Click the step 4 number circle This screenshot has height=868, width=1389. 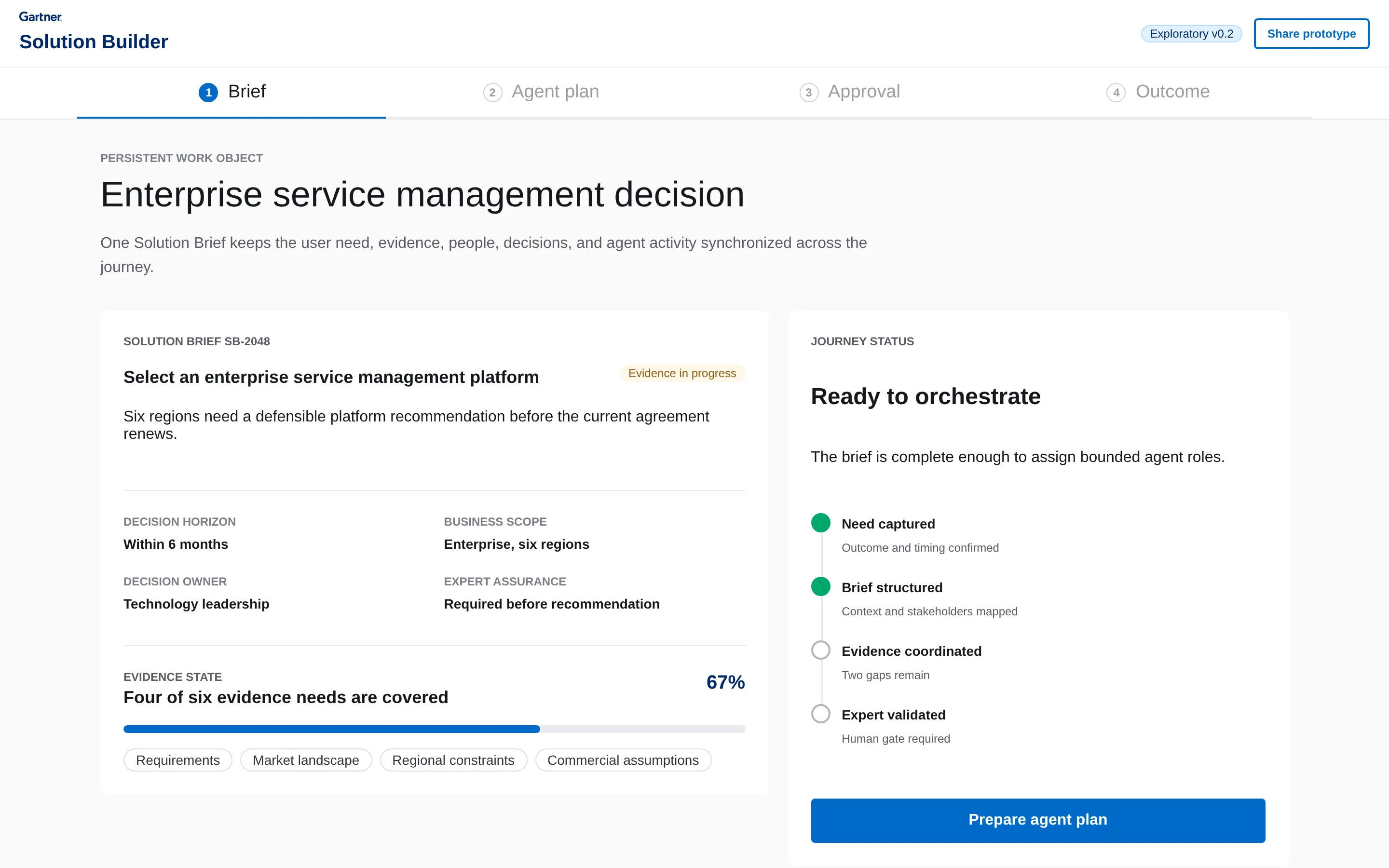pyautogui.click(x=1116, y=93)
